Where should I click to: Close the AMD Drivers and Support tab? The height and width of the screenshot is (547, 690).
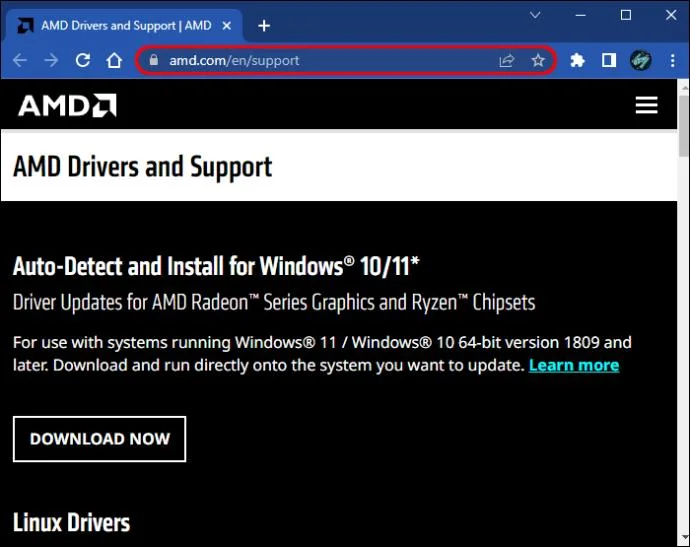point(227,26)
